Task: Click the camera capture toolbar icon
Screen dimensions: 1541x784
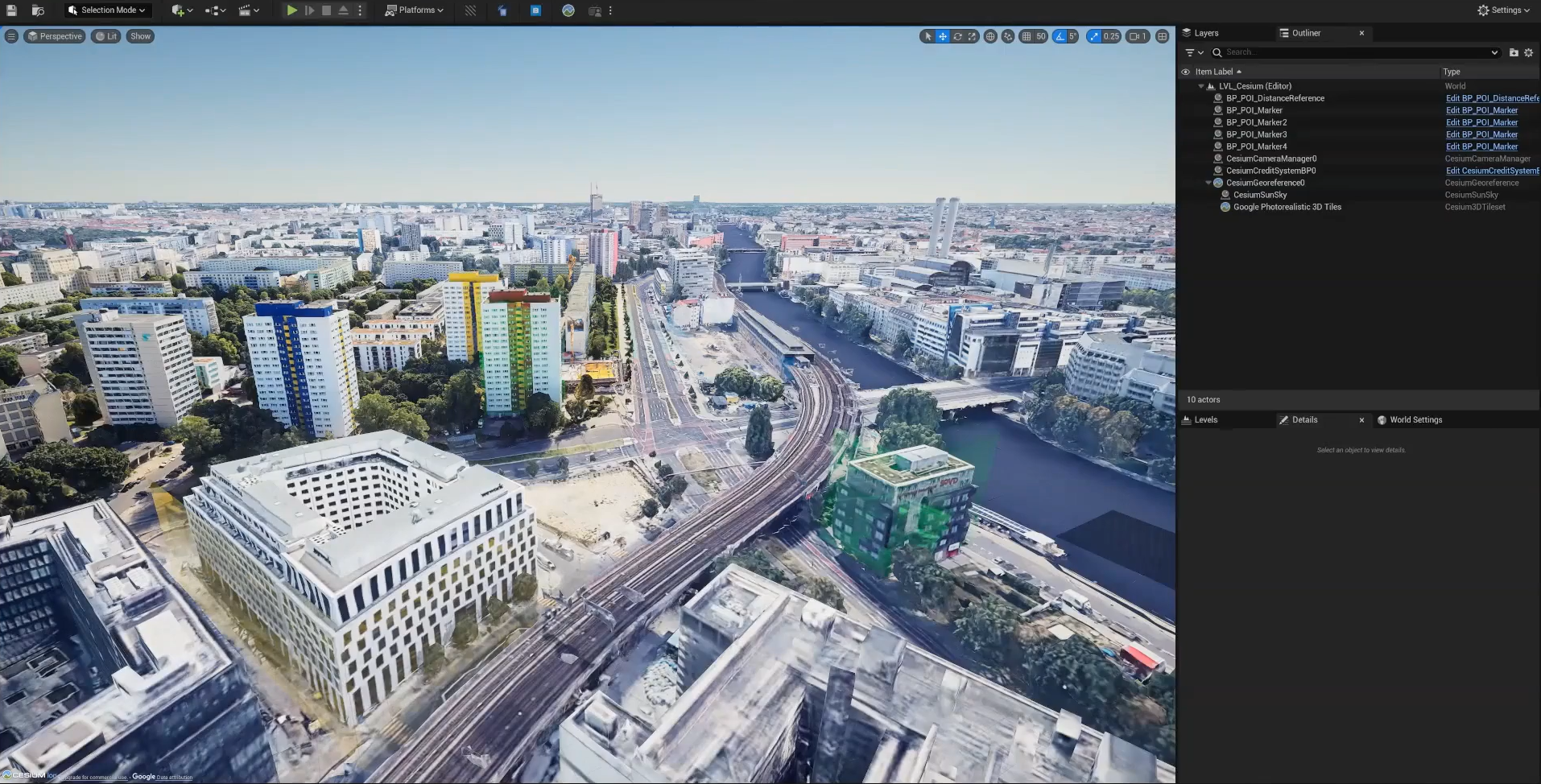Action: 595,10
